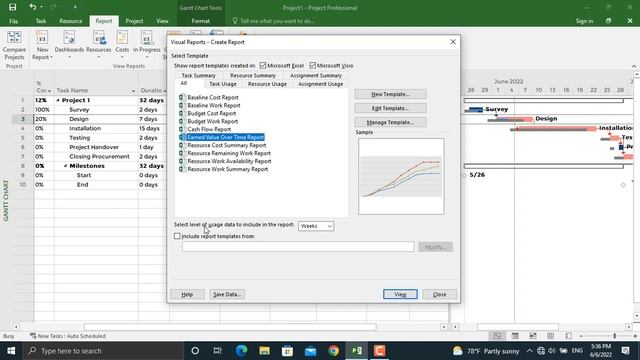The image size is (640, 360).
Task: Open Google Chrome from taskbar
Action: coord(333,351)
